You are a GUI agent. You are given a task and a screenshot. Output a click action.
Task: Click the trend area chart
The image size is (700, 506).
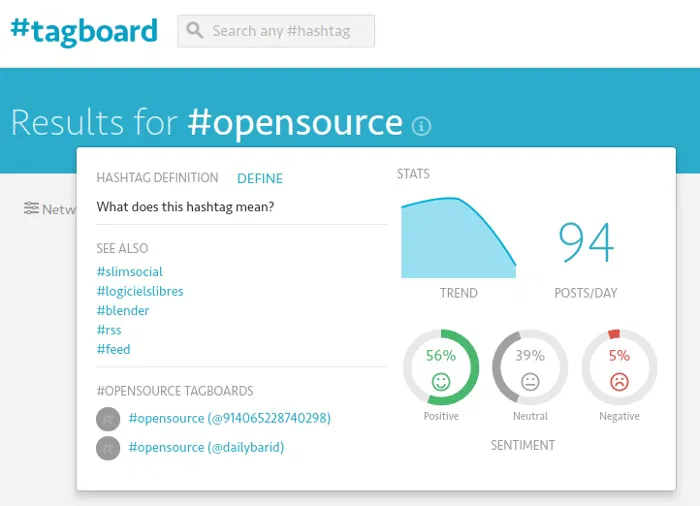(458, 238)
